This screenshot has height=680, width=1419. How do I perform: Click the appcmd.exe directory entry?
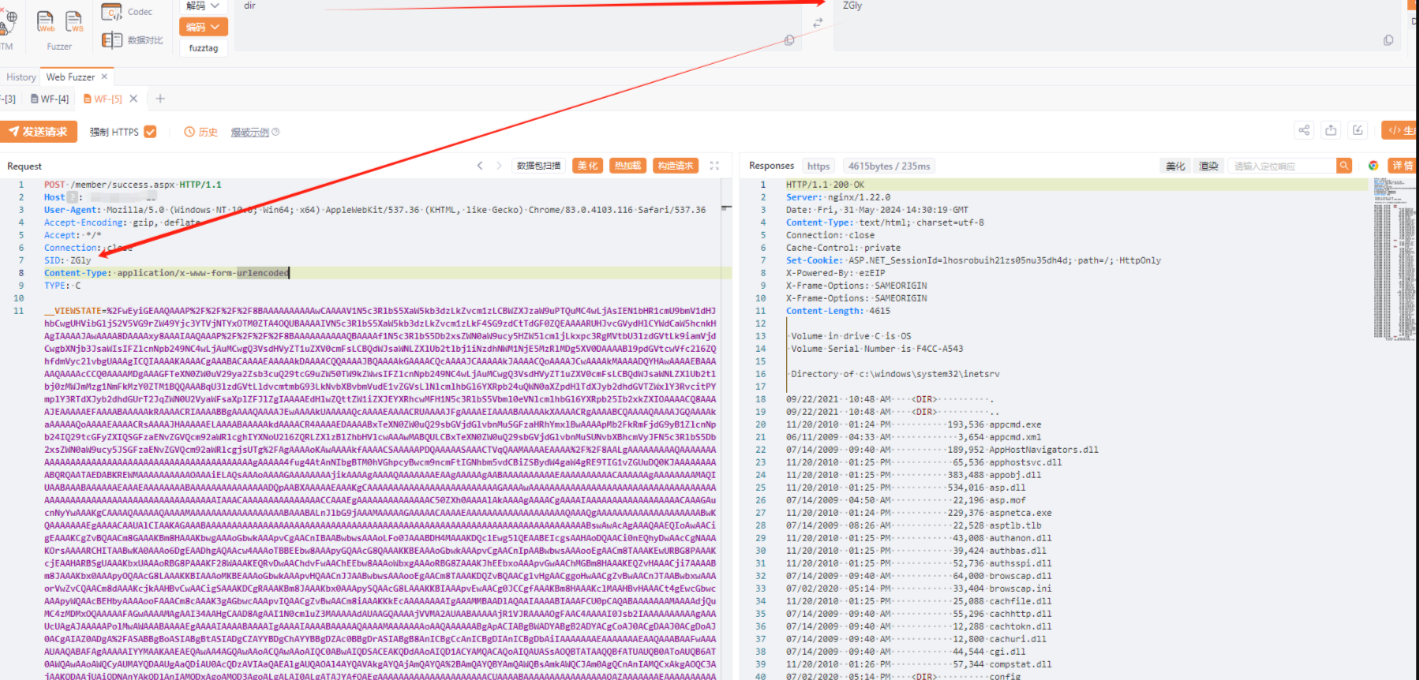coord(913,424)
